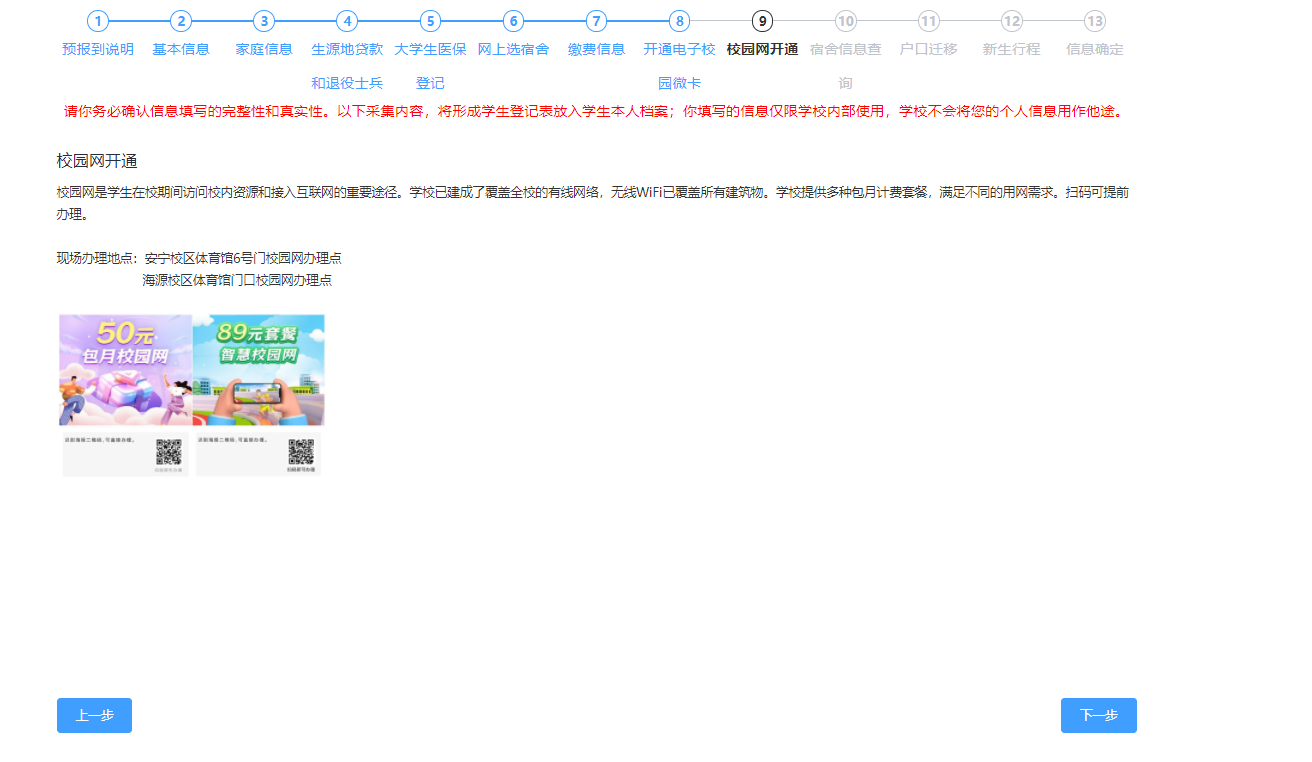
Task: Click the circled step 2 icon above 基本信息
Action: [179, 18]
